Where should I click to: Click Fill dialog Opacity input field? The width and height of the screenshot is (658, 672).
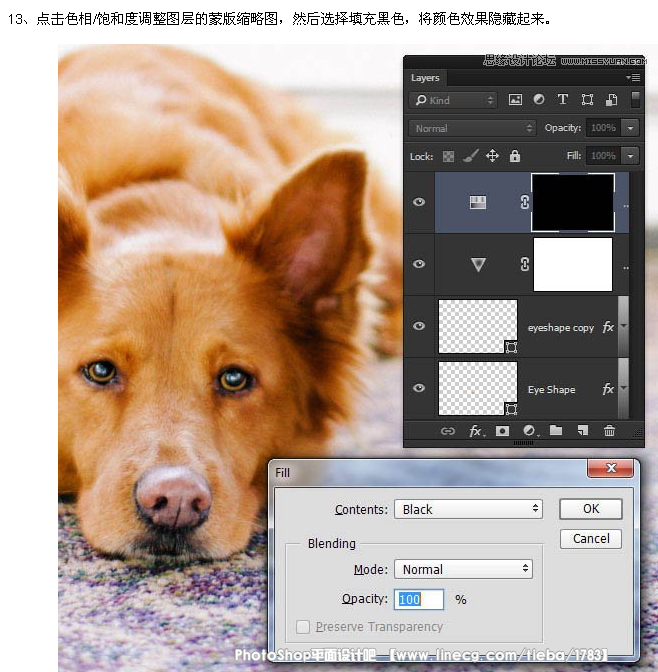click(419, 599)
